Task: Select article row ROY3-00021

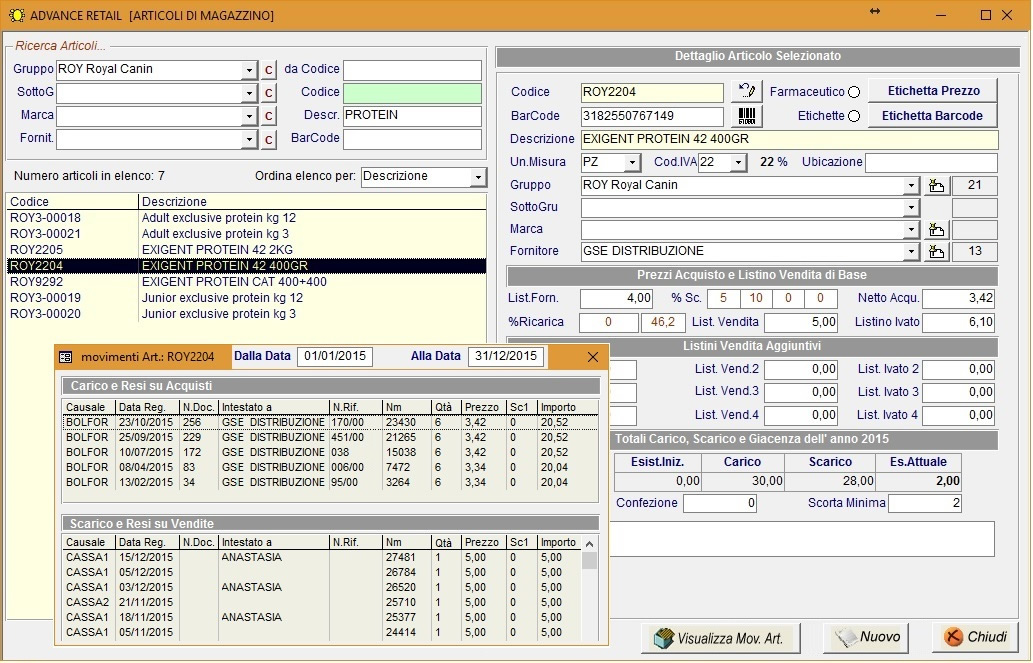Action: point(246,234)
